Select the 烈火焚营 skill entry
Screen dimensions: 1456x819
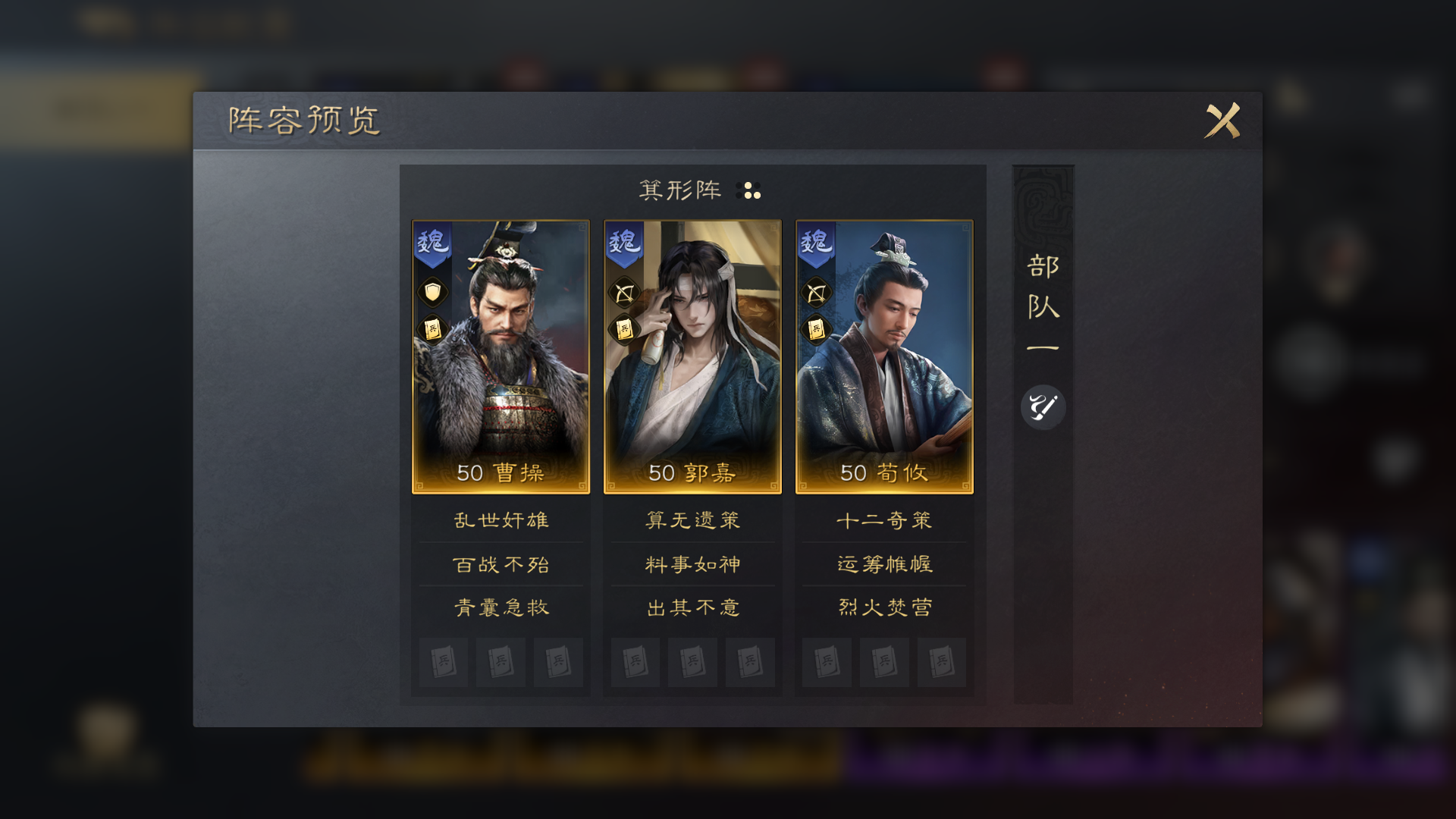[884, 607]
